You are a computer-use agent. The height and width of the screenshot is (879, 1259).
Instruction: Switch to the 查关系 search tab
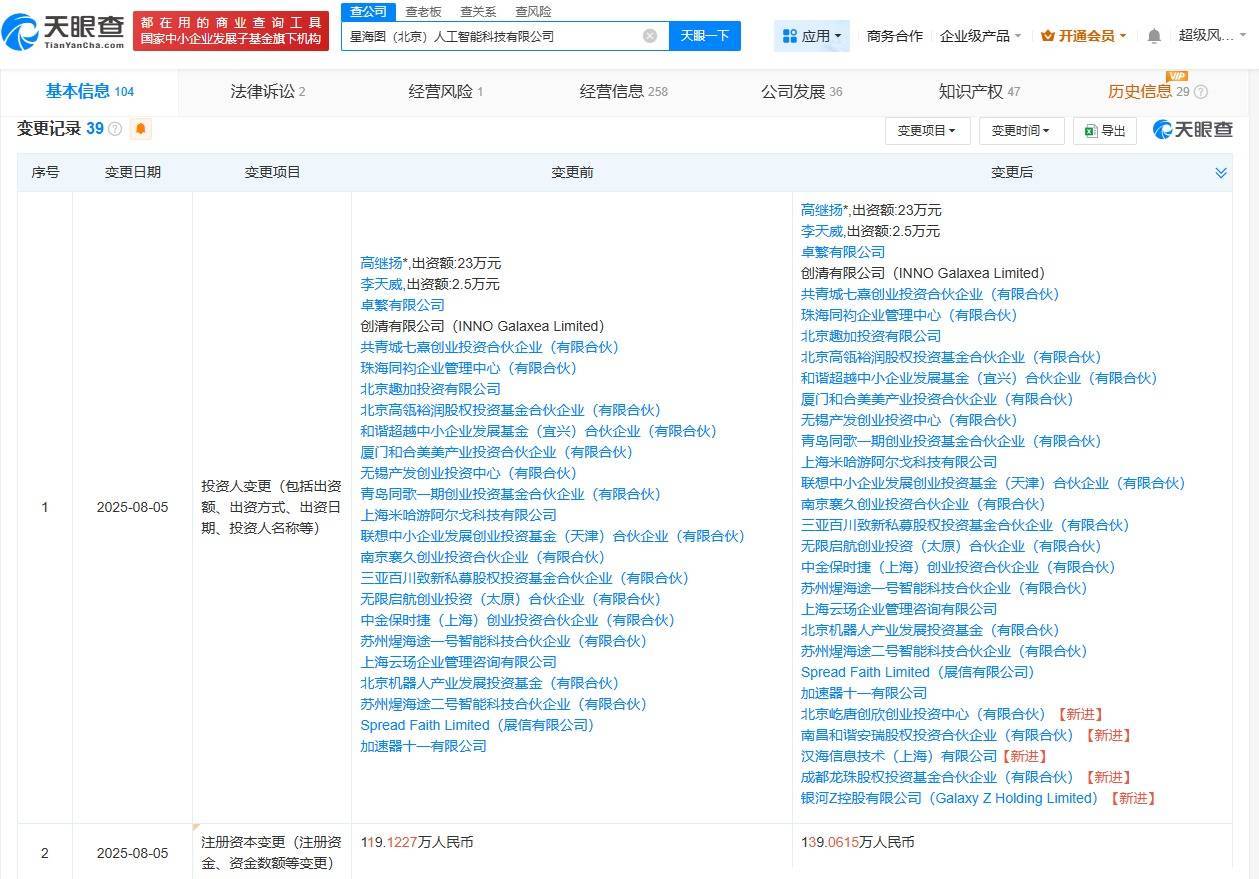point(478,11)
